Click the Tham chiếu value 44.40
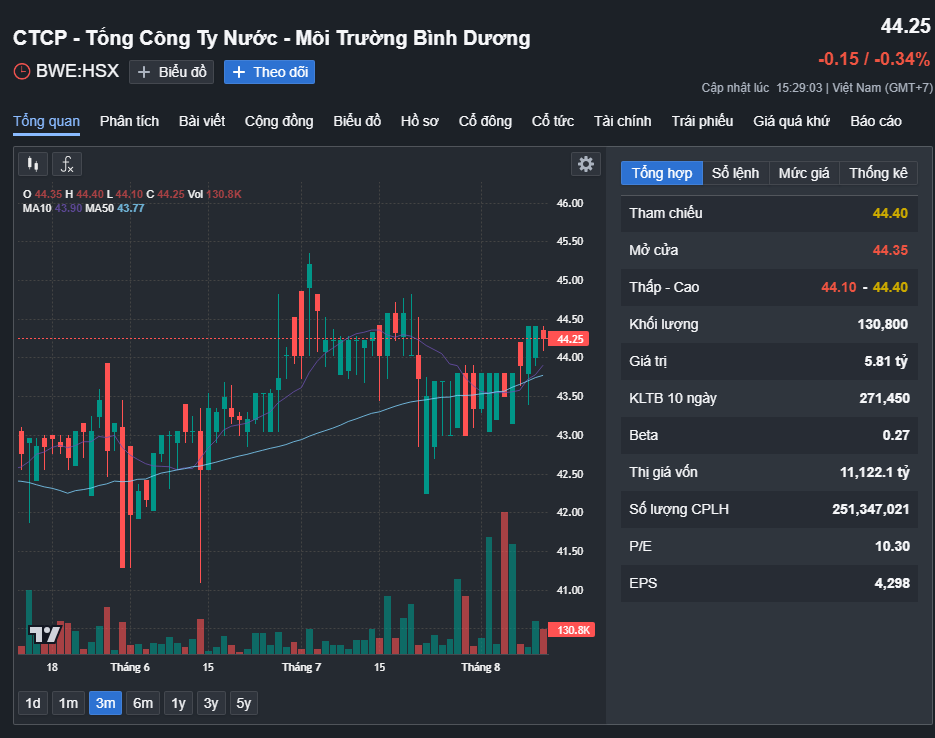The width and height of the screenshot is (935, 738). pyautogui.click(x=890, y=213)
